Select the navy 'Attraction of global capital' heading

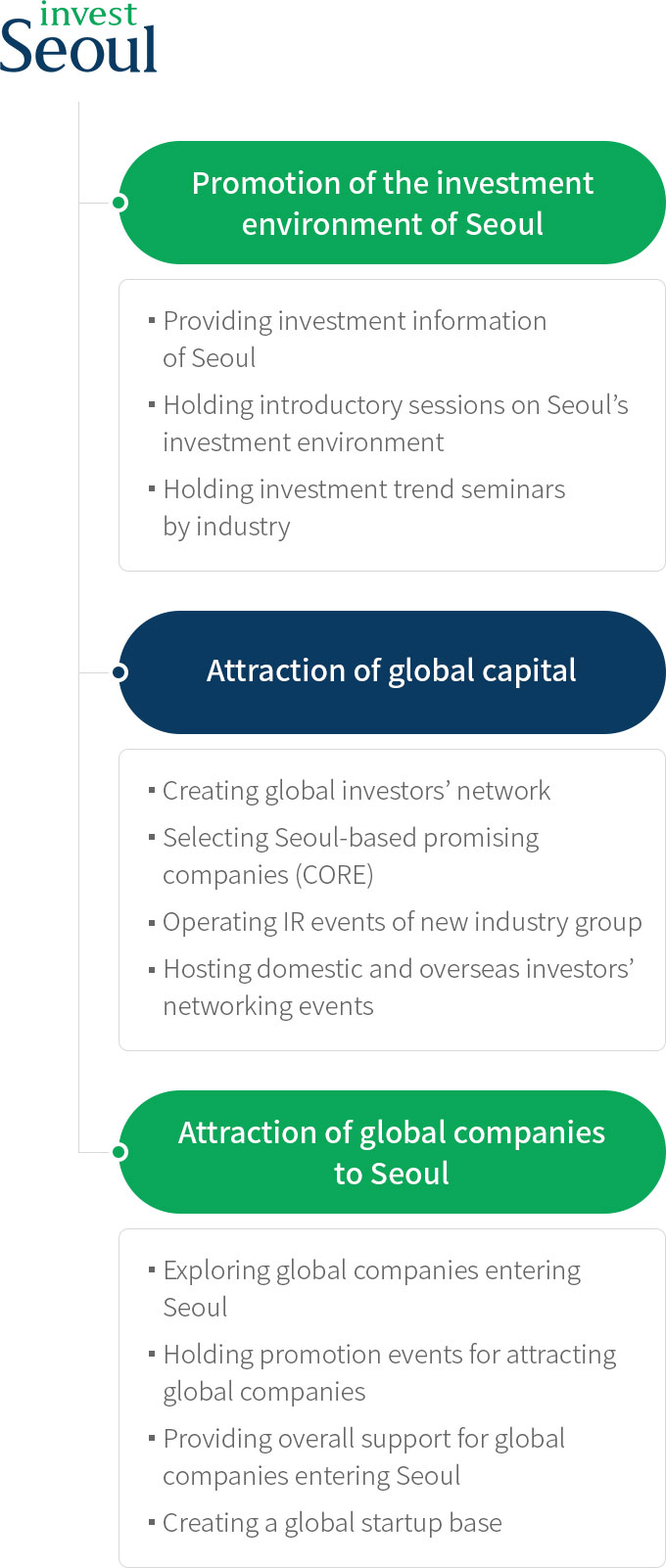coord(392,671)
